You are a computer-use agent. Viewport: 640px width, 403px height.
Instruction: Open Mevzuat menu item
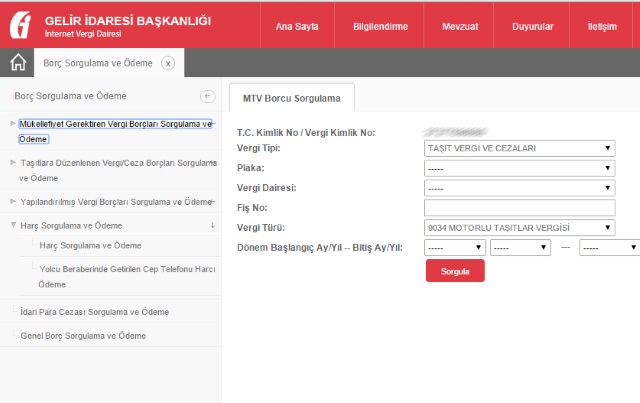[x=460, y=27]
